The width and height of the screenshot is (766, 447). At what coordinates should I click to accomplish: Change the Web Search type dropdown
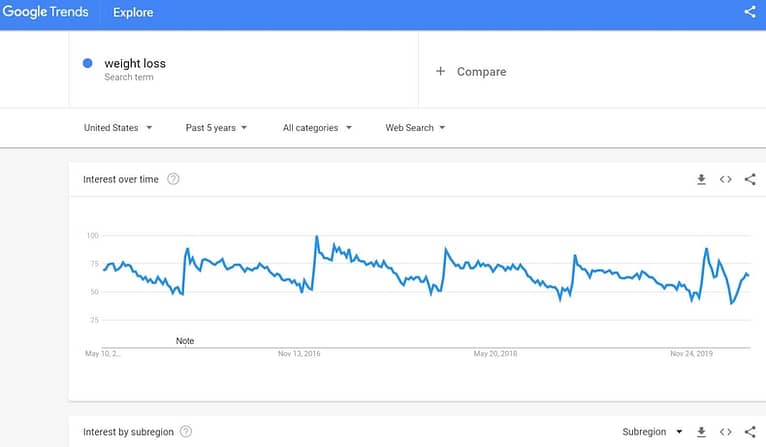415,128
